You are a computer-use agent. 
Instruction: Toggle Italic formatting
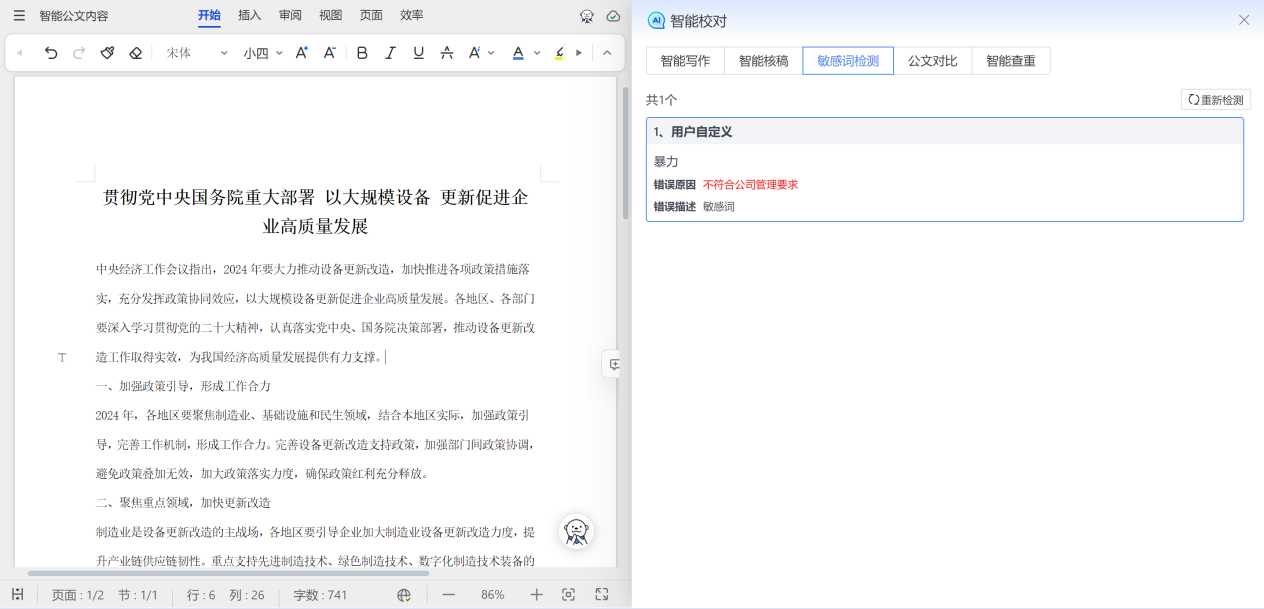(390, 53)
